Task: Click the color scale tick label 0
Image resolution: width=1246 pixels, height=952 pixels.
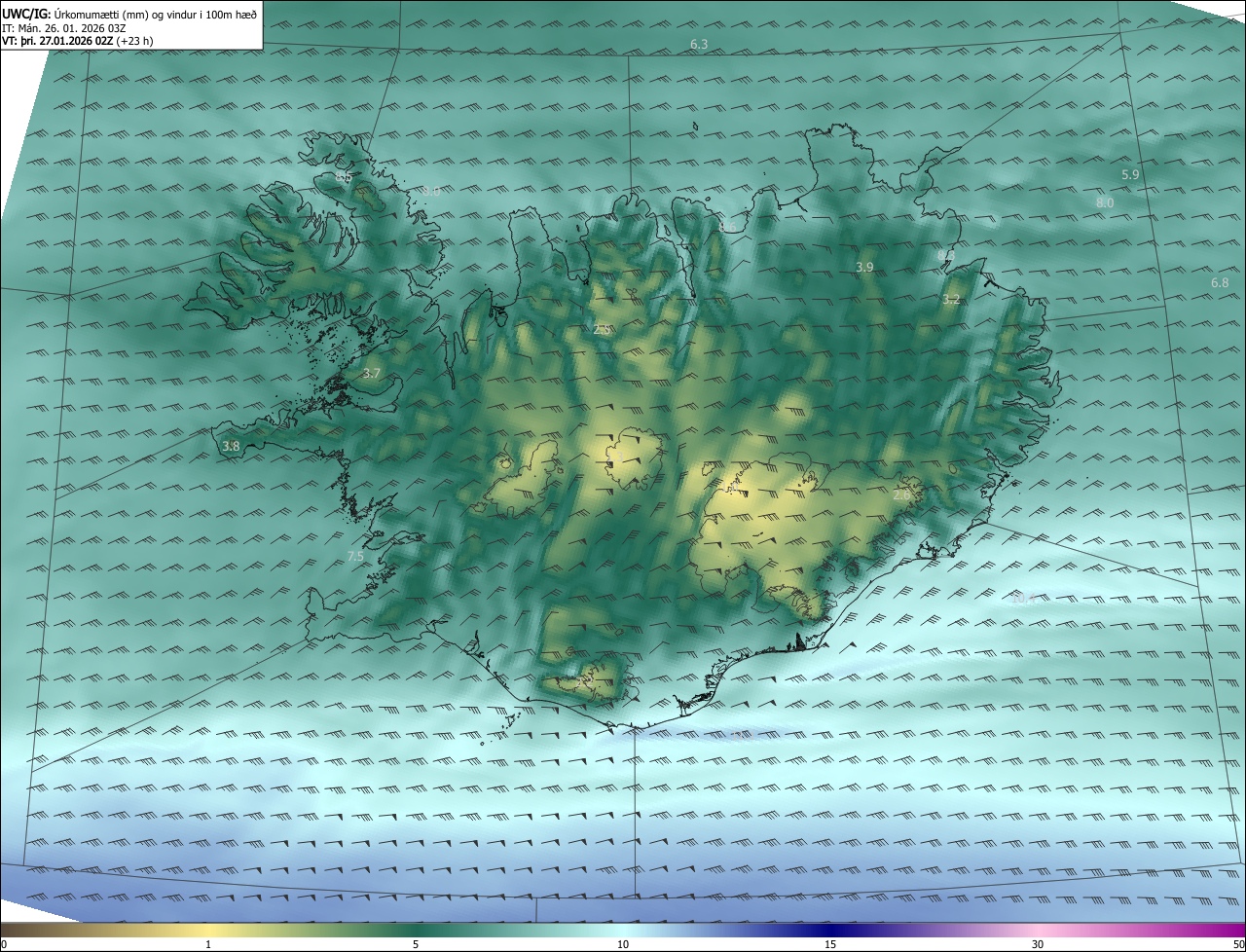Action: coord(4,944)
